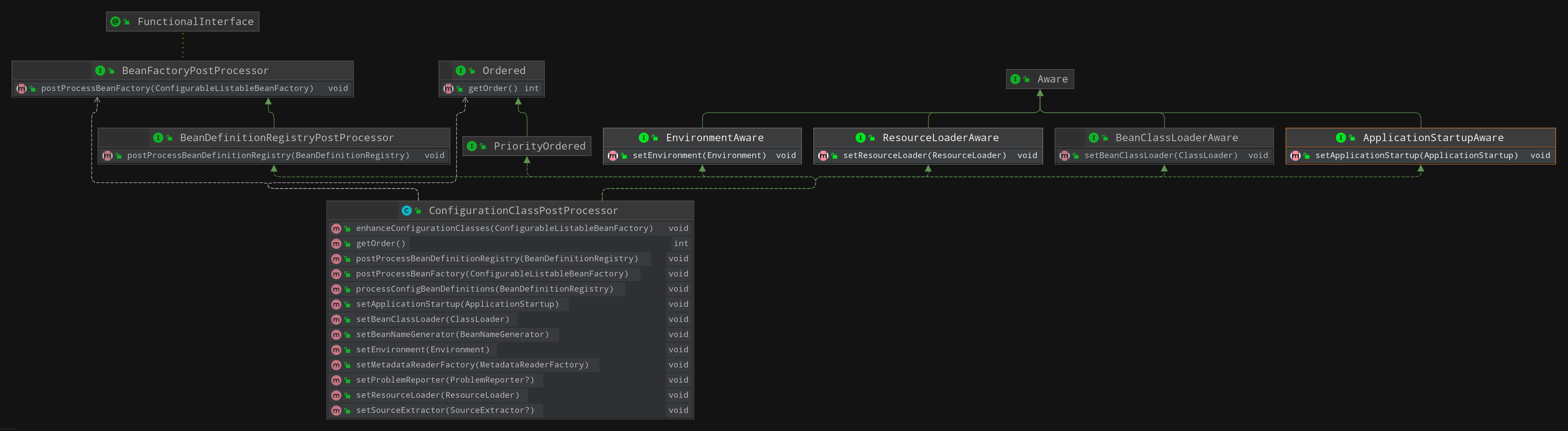Click getOrder() text in Ordered node
Image resolution: width=1568 pixels, height=431 pixels.
coord(493,89)
